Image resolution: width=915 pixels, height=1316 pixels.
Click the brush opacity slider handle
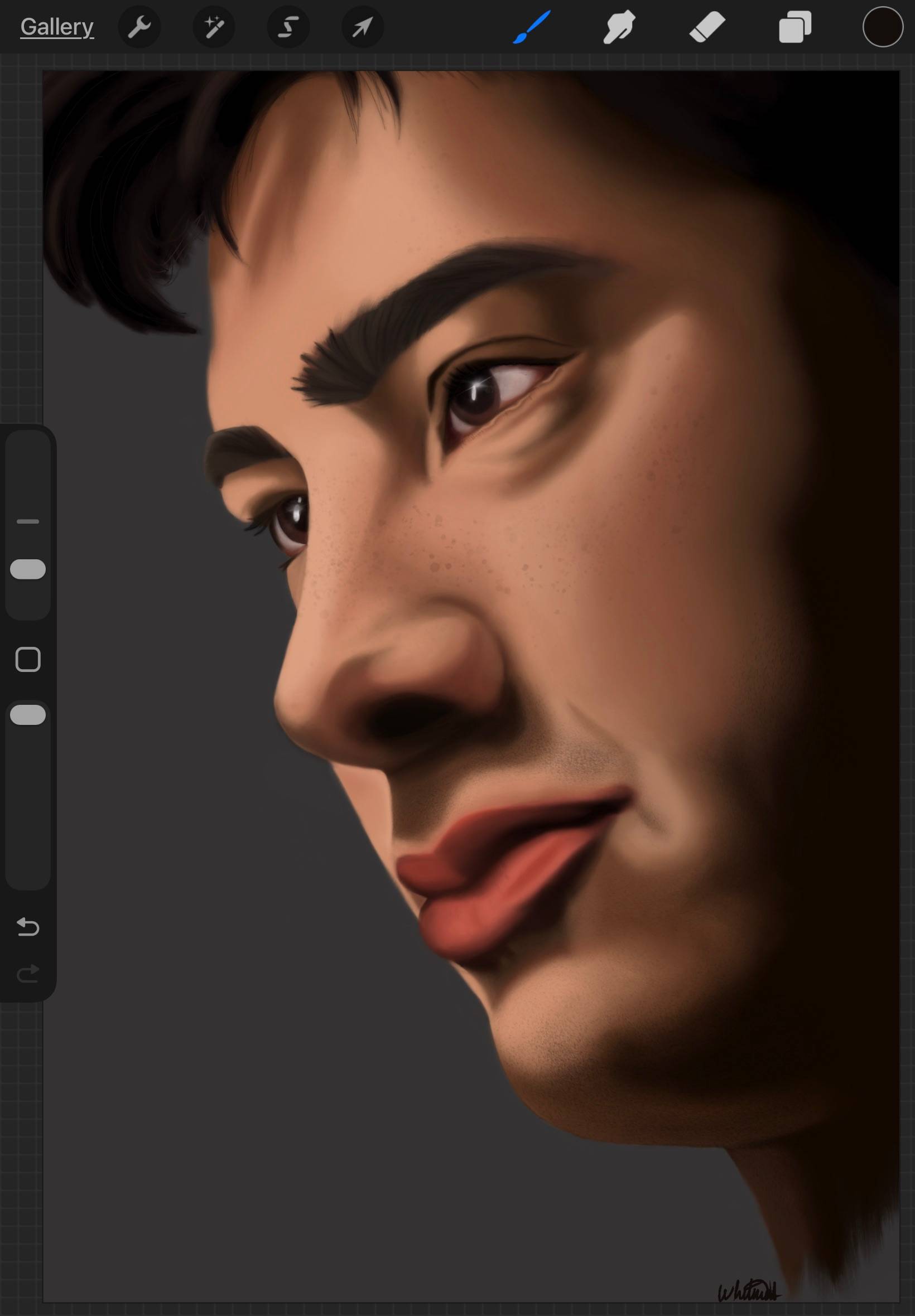(x=28, y=714)
